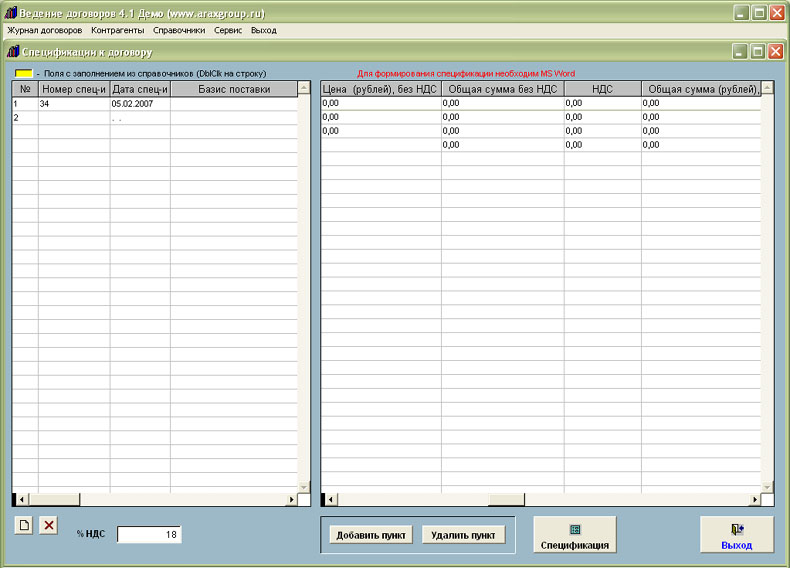
Task: Click first row 0,00 in Цена column
Action: click(x=381, y=103)
